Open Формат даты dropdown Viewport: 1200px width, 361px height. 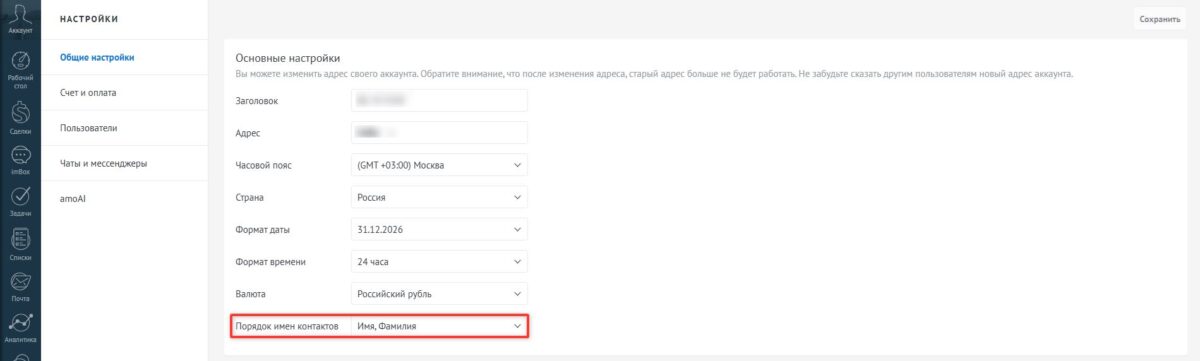pos(439,229)
